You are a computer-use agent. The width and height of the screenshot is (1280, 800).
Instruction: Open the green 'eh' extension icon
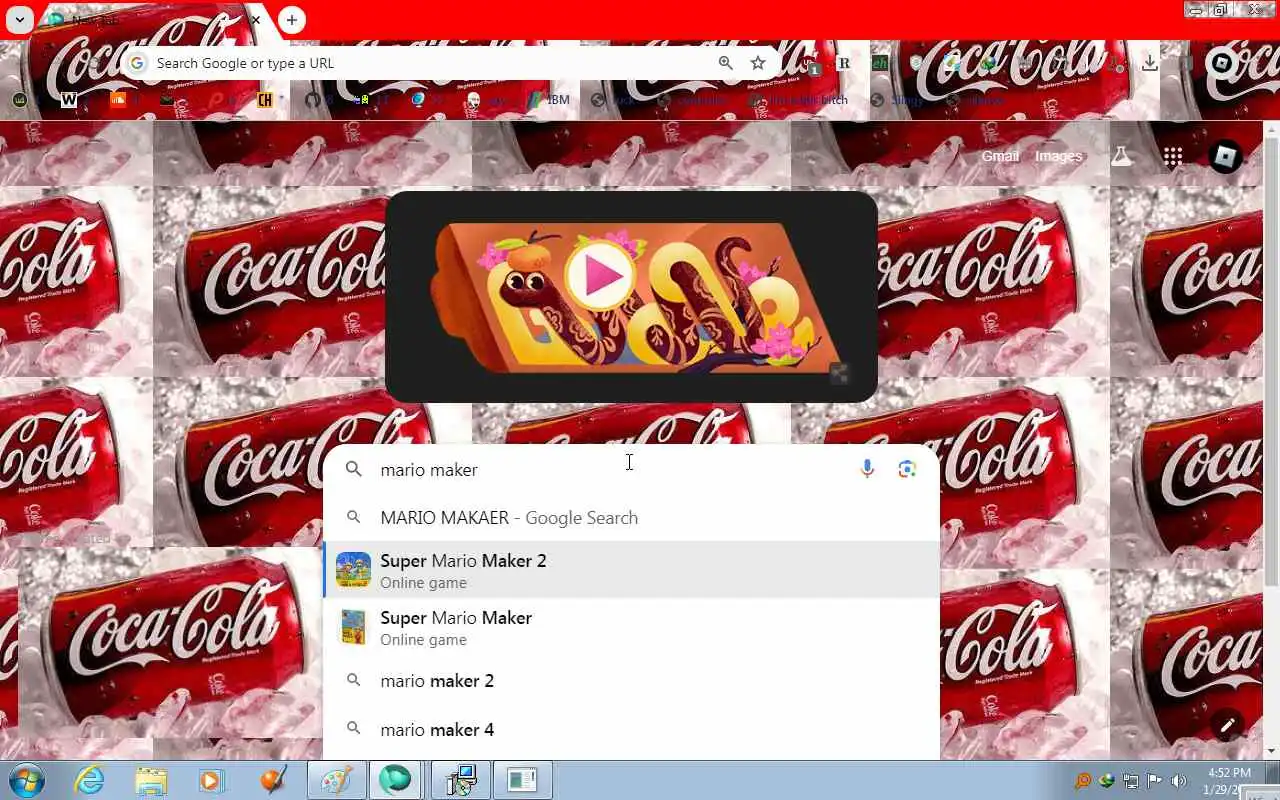(880, 63)
